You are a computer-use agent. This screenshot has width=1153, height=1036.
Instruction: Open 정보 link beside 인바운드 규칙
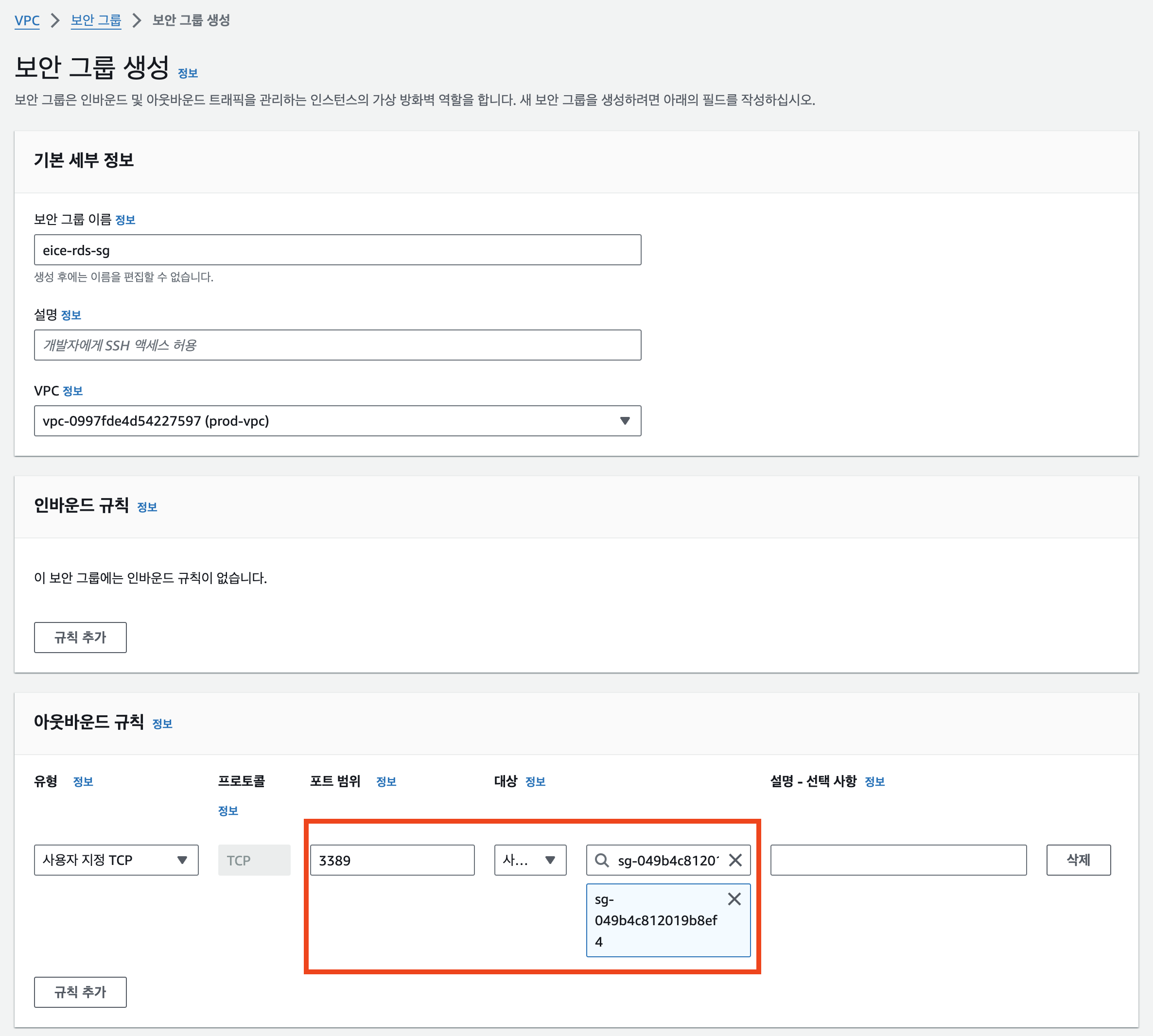(x=147, y=507)
